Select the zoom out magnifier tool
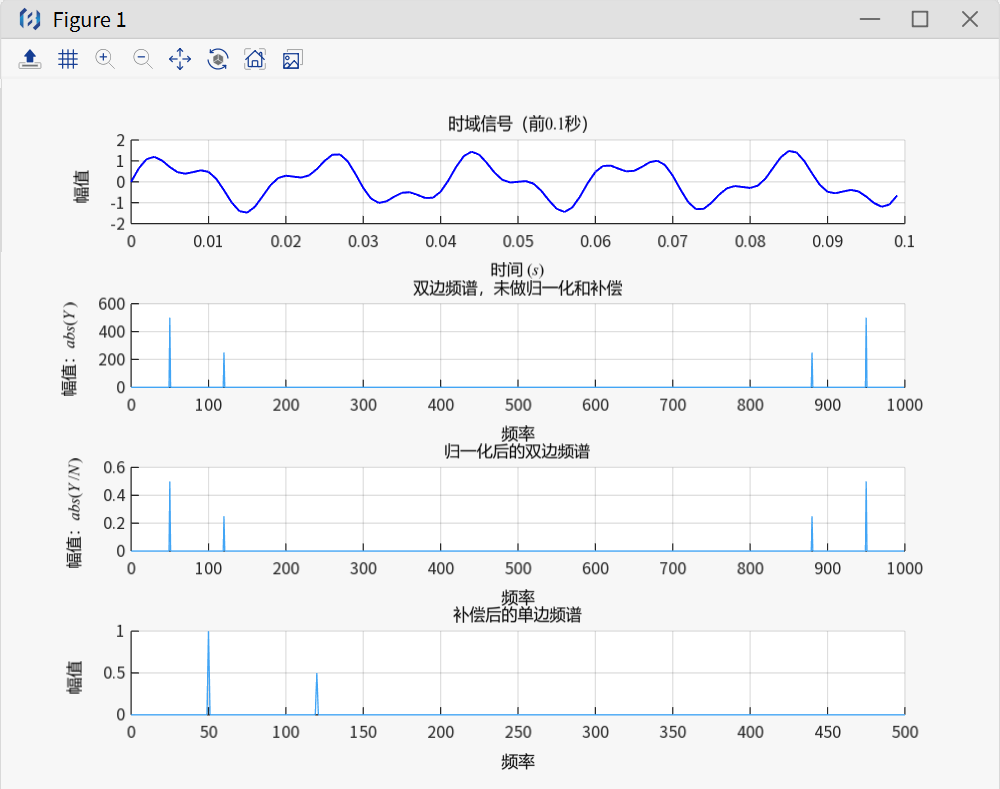 (x=143, y=59)
